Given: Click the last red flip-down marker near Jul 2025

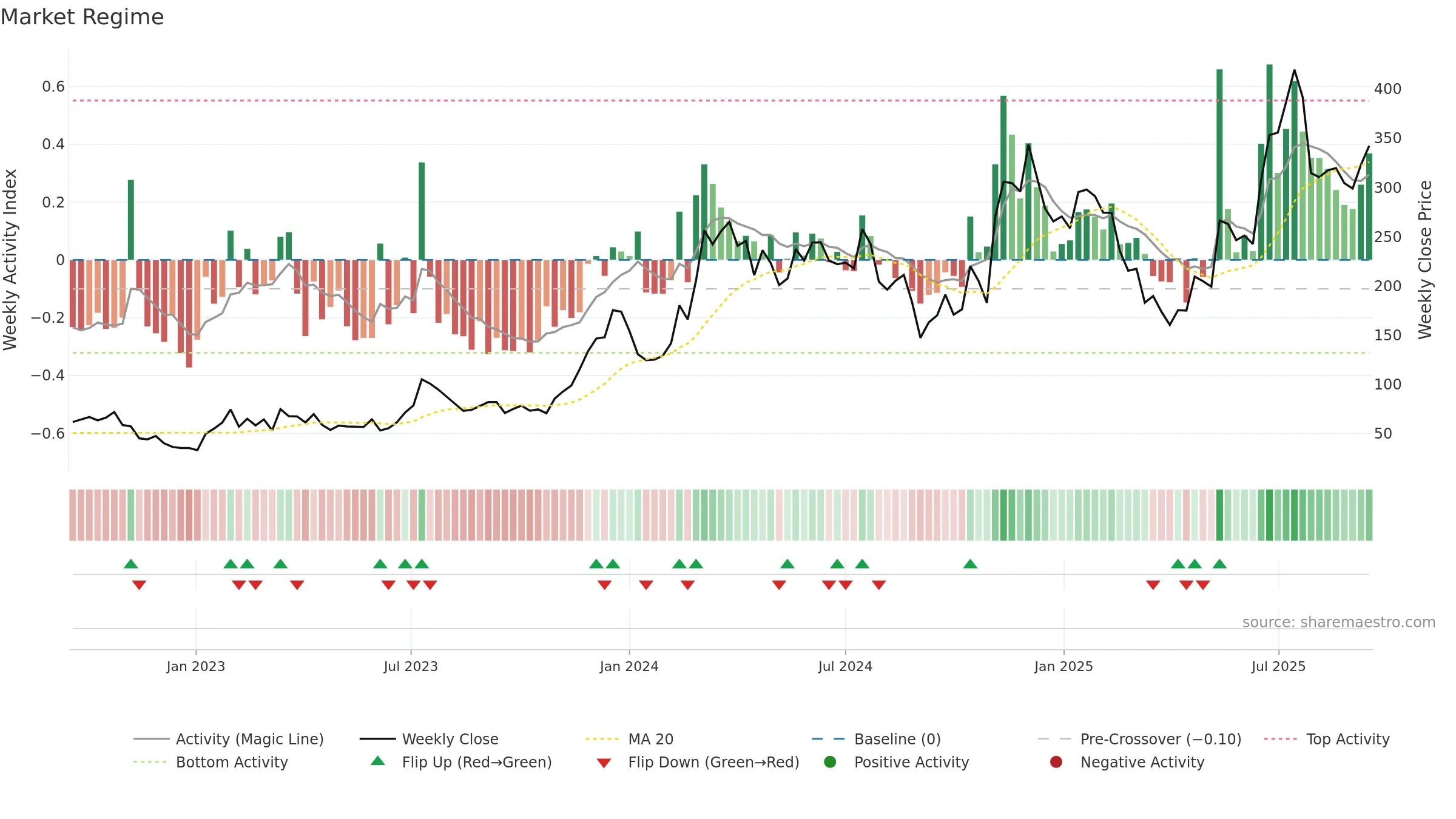Looking at the screenshot, I should 1203,585.
